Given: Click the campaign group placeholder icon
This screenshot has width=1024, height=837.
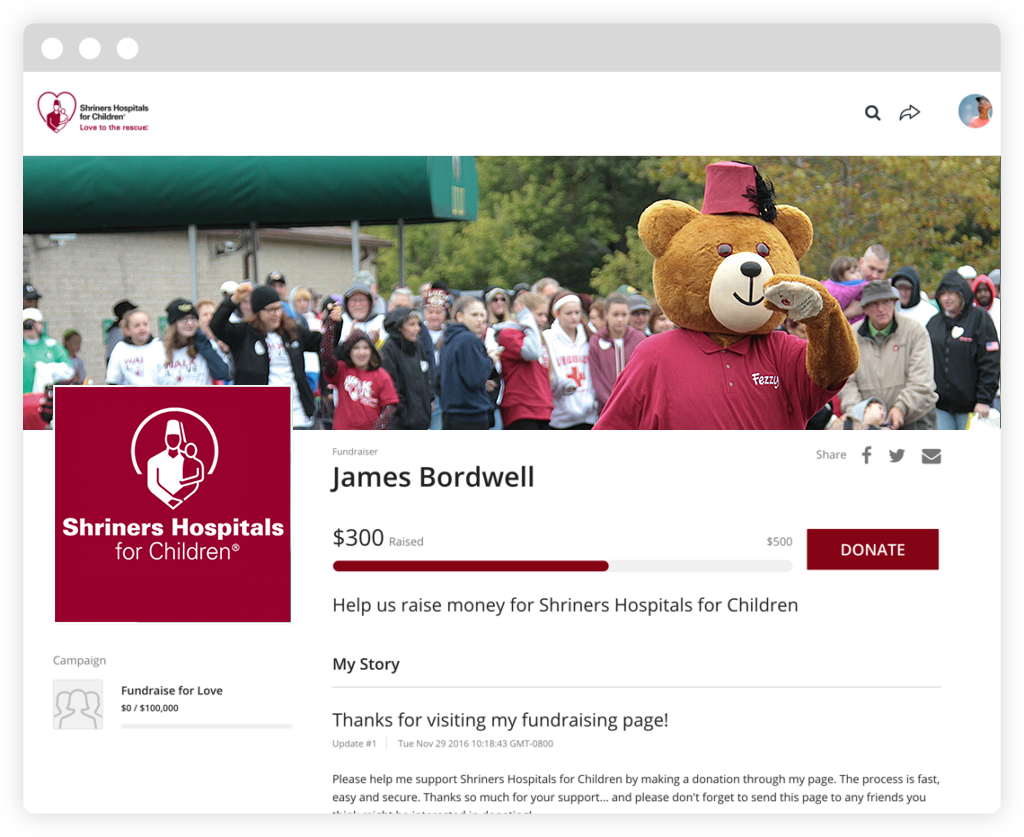Looking at the screenshot, I should (78, 704).
